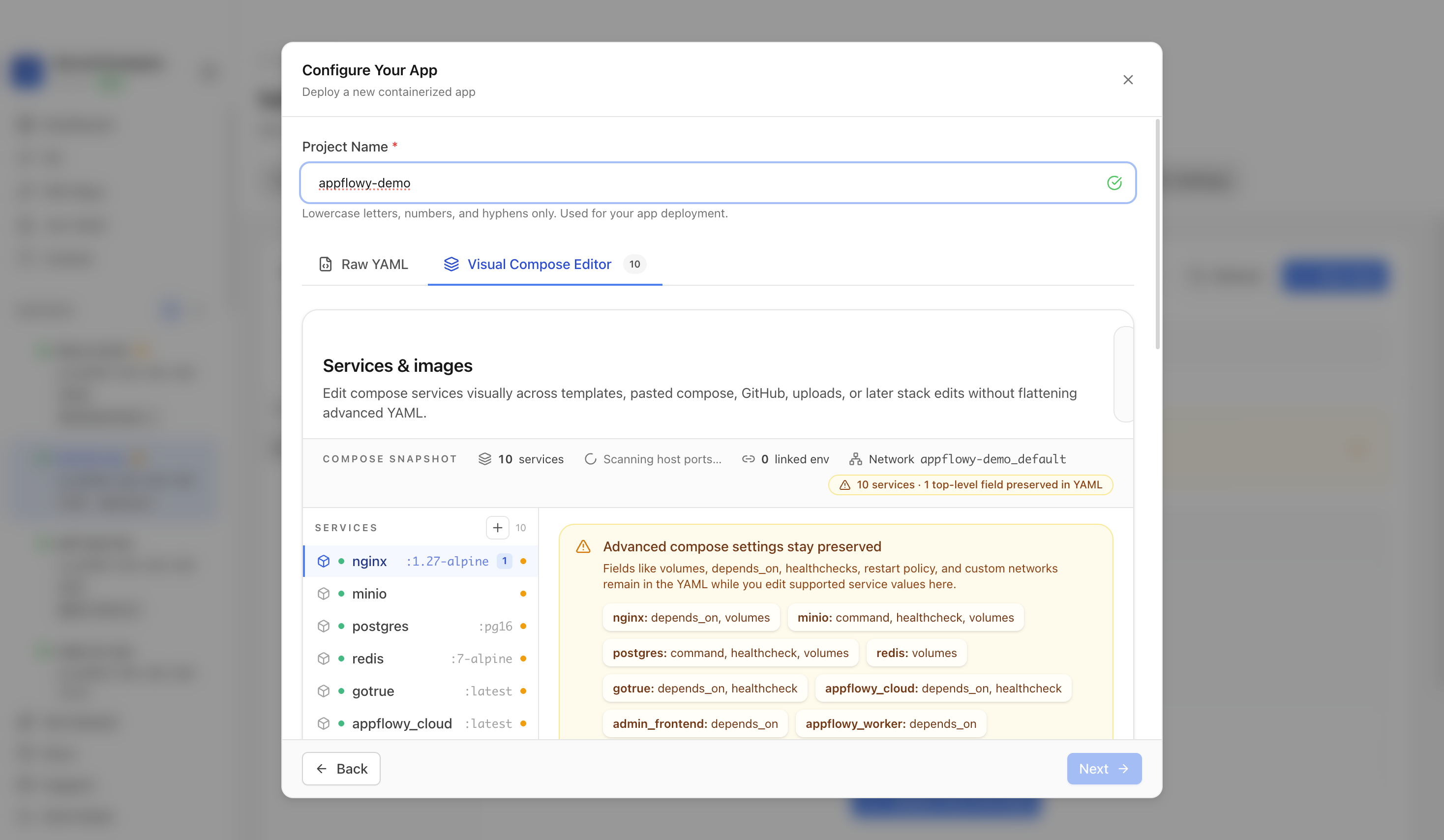This screenshot has height=840, width=1444.
Task: Click the Project Name input field
Action: pyautogui.click(x=718, y=183)
